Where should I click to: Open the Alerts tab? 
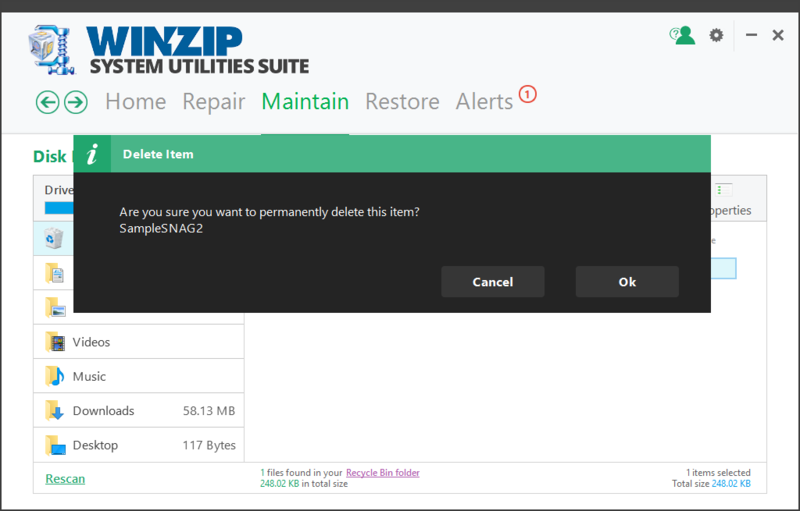[x=484, y=101]
